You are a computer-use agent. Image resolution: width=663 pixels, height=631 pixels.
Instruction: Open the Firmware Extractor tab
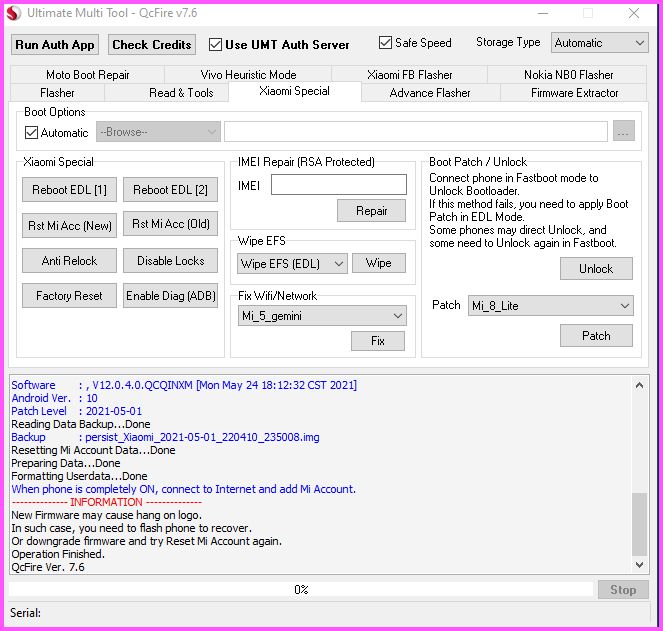(x=574, y=93)
